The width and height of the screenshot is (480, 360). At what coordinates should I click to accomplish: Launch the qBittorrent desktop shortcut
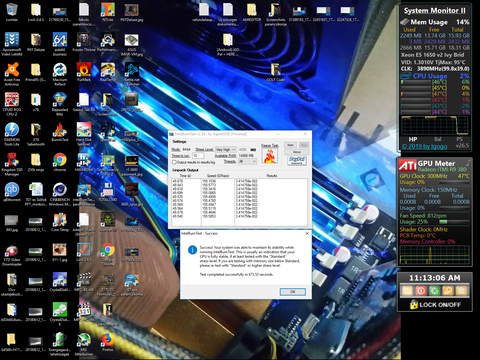point(12,192)
